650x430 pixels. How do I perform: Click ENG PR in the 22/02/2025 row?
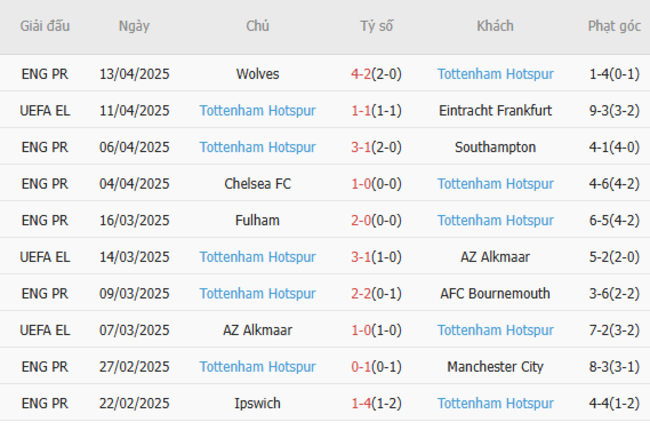[x=45, y=404]
